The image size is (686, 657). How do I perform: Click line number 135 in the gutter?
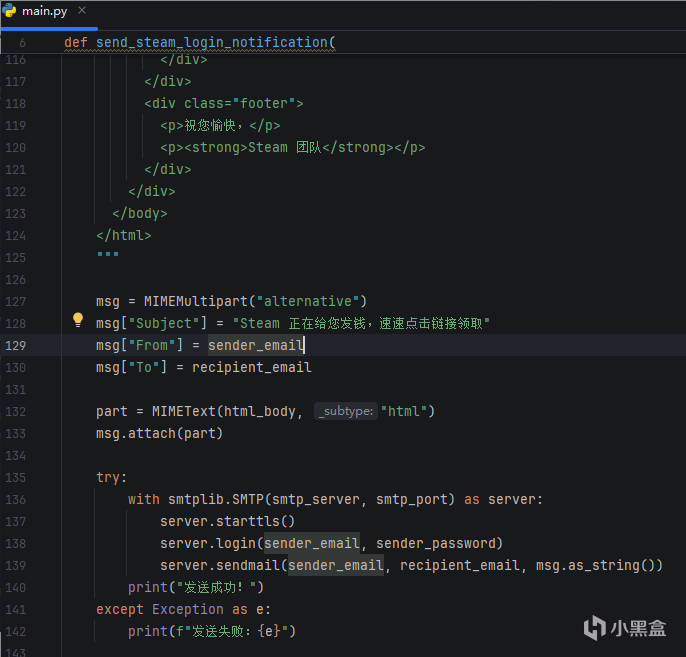pos(15,477)
